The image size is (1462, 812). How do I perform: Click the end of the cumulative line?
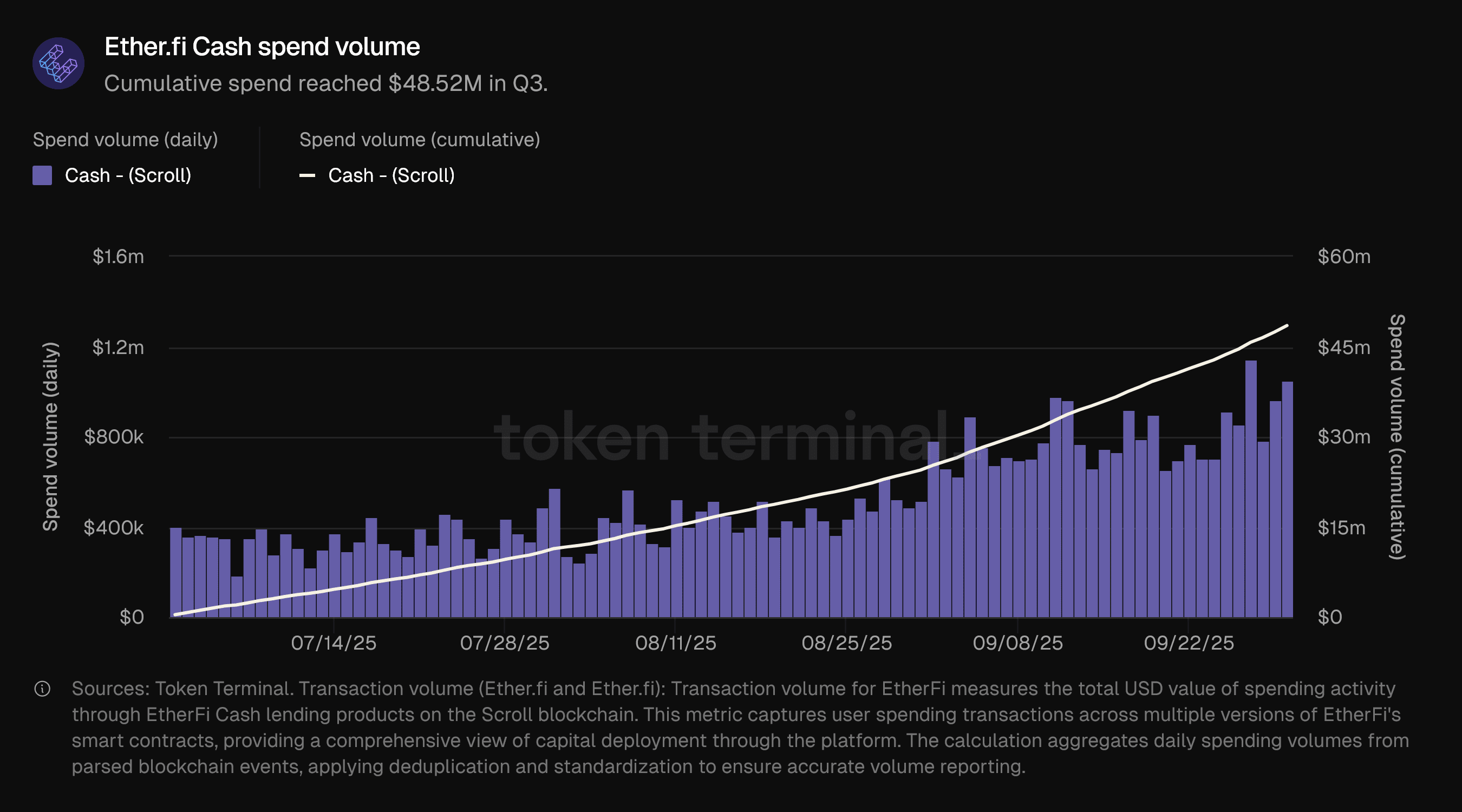pyautogui.click(x=1287, y=326)
